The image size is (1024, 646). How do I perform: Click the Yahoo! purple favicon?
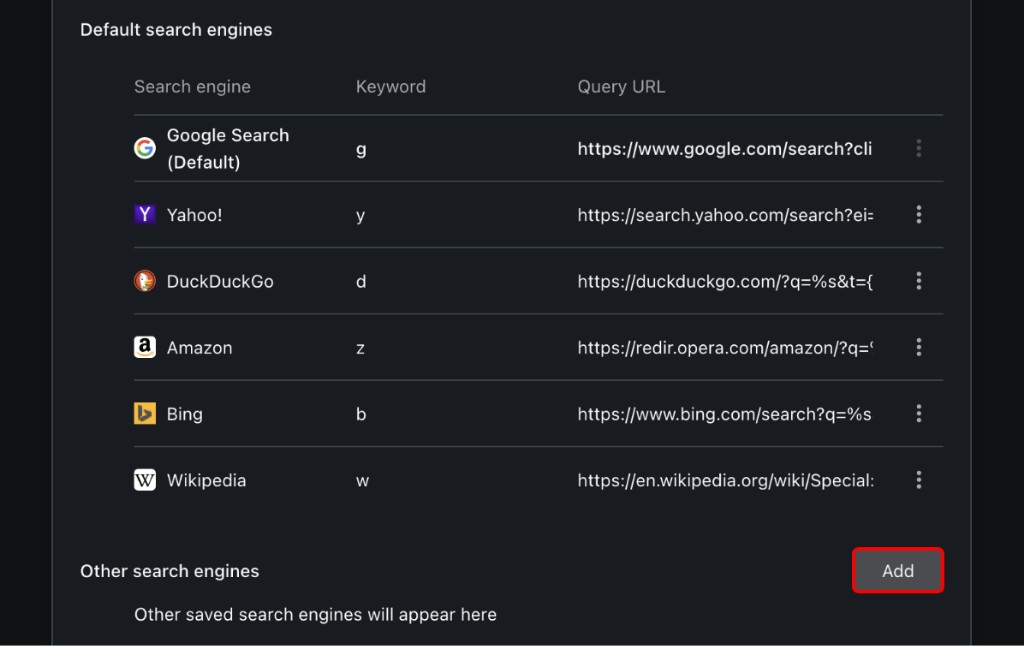145,215
